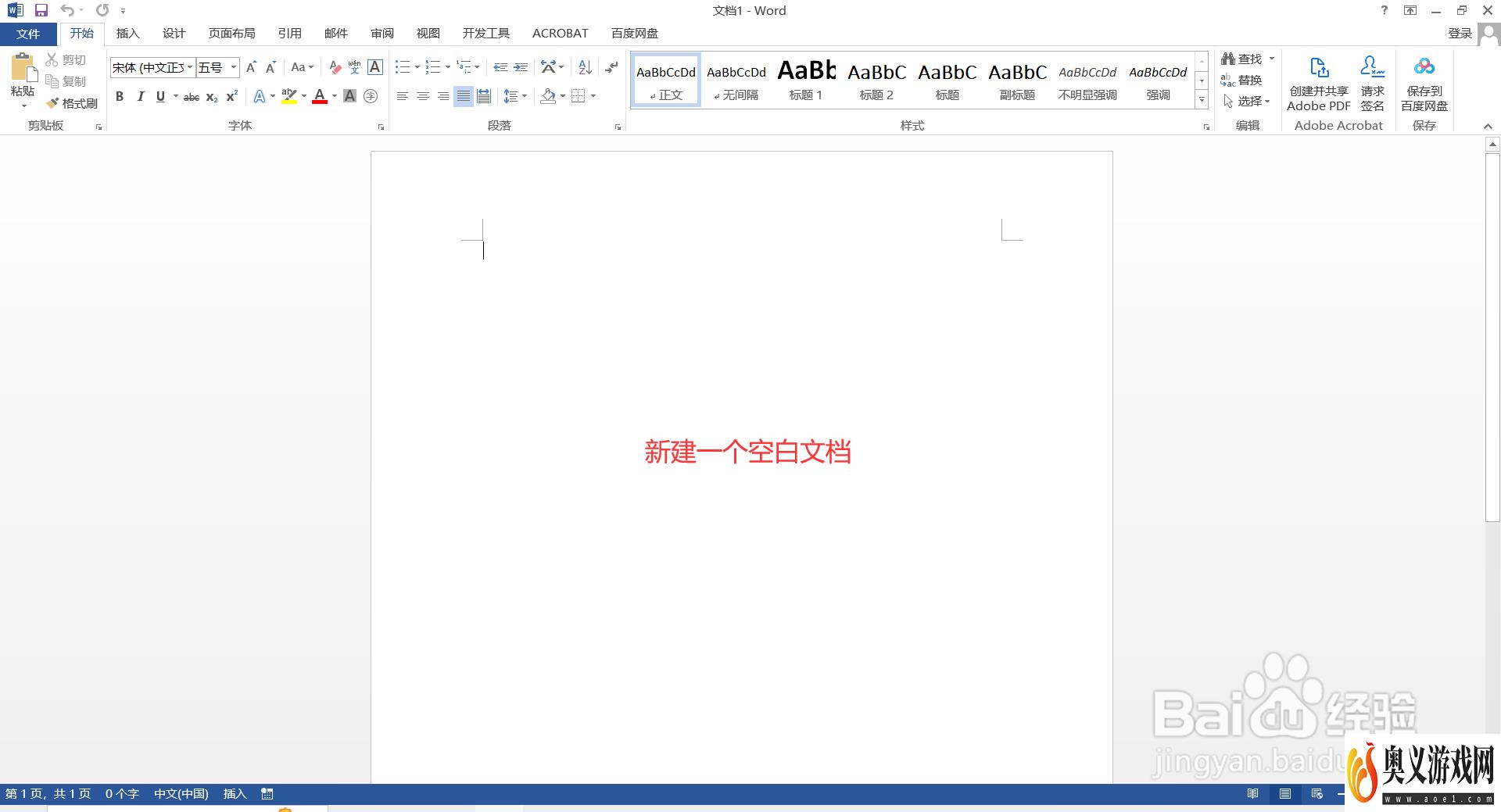The image size is (1501, 812).
Task: Switch to the ACROBAT tab
Action: point(560,34)
